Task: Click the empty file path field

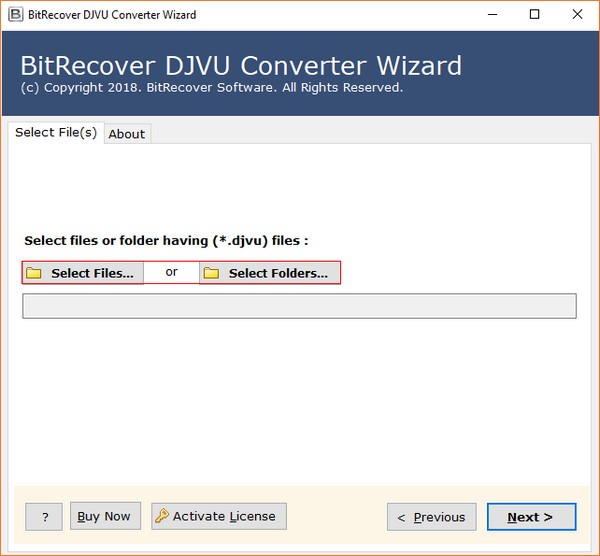Action: (299, 306)
